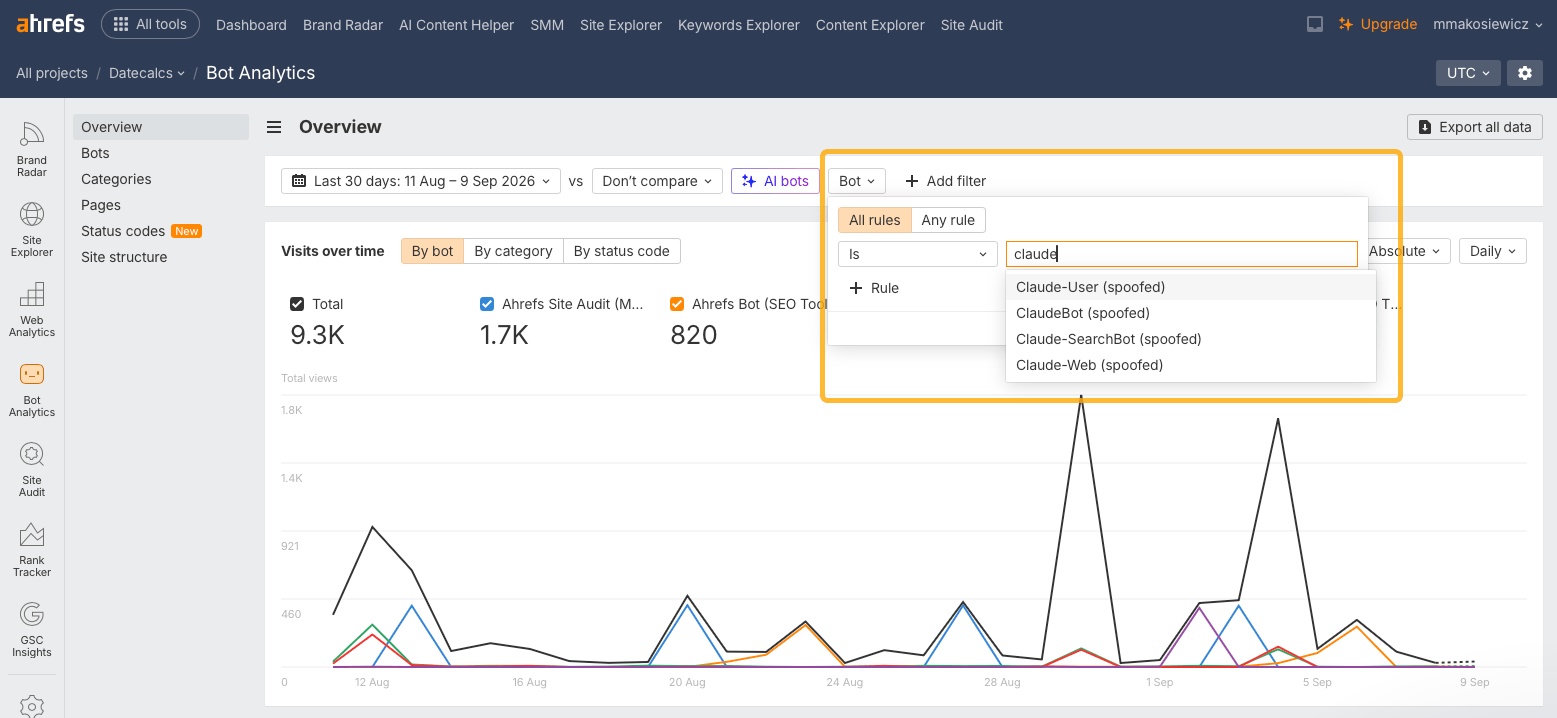Switch to By category tab
This screenshot has height=718, width=1557.
click(x=513, y=251)
